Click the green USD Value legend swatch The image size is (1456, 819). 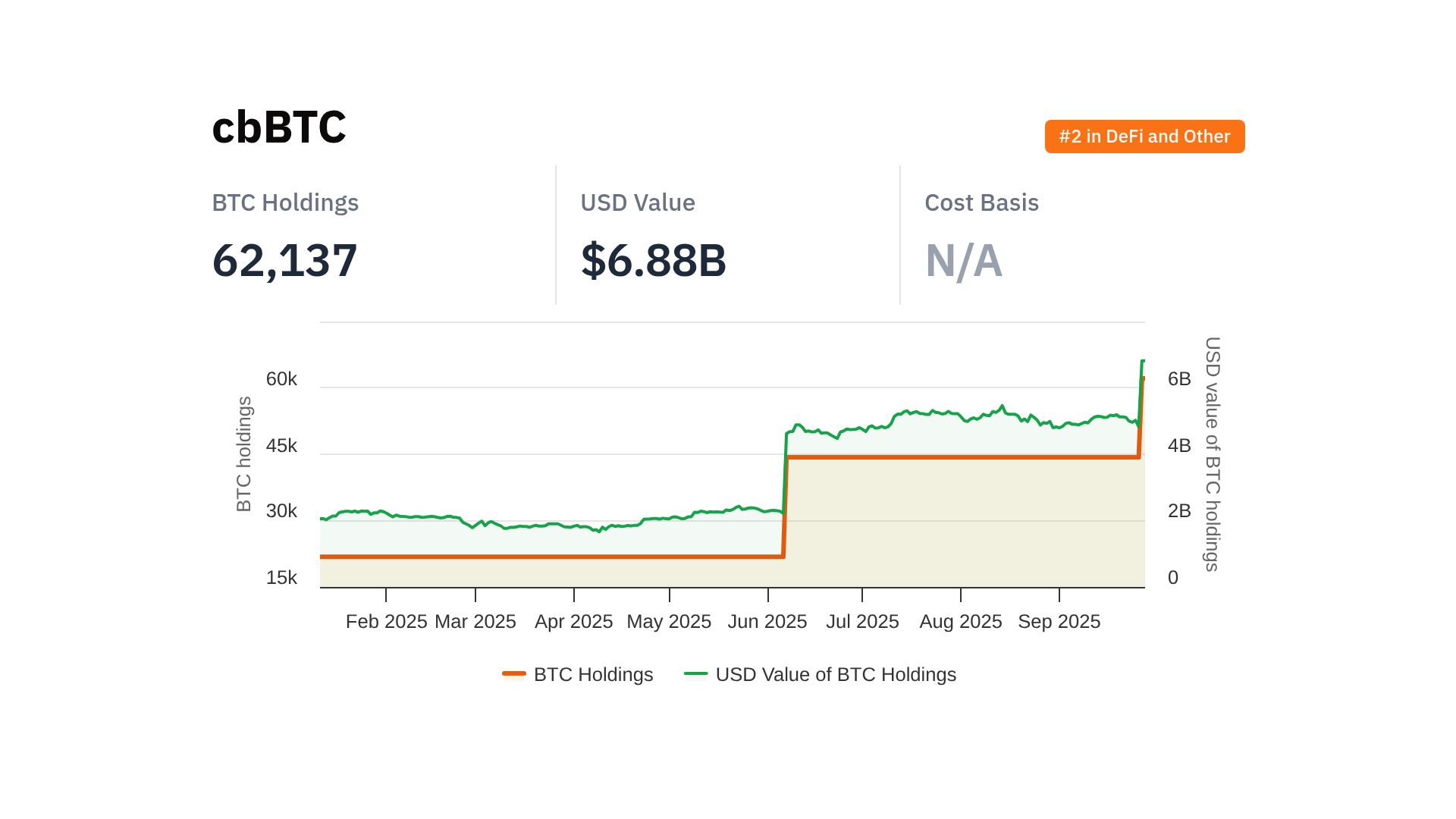point(695,673)
